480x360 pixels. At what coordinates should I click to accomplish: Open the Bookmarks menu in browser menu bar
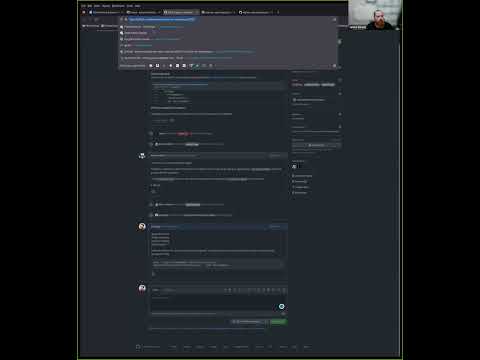118,6
